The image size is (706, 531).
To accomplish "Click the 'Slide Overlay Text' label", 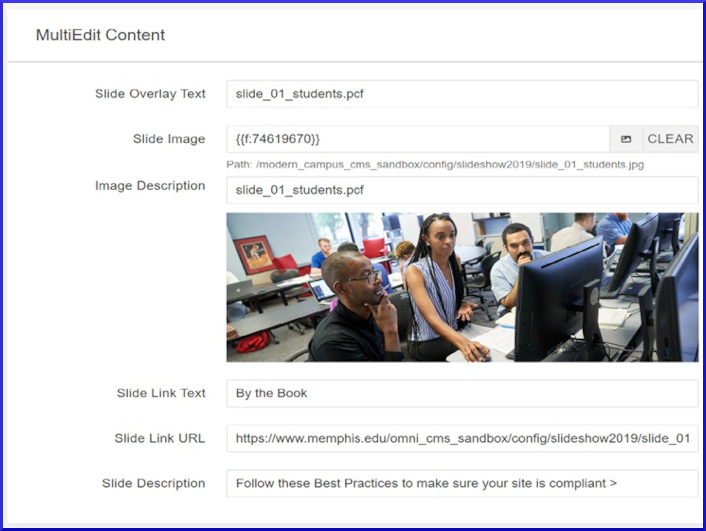I will click(150, 94).
